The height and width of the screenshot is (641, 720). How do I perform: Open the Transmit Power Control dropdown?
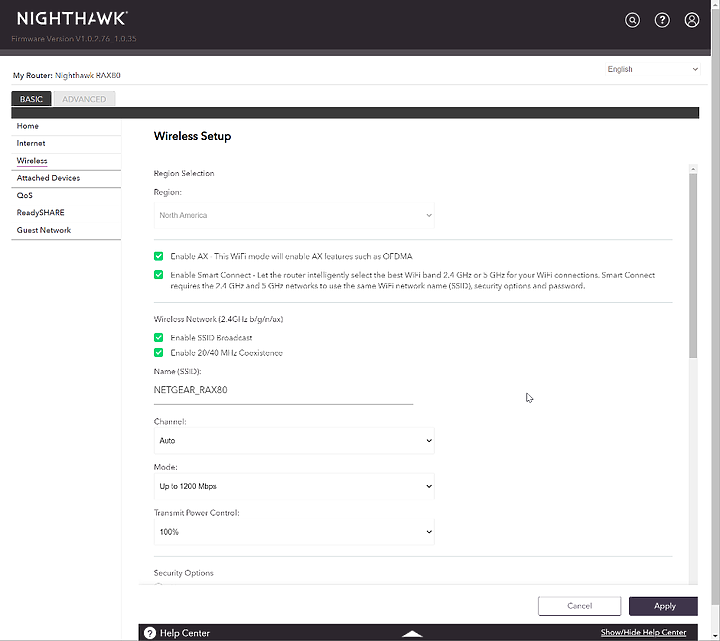click(x=294, y=532)
